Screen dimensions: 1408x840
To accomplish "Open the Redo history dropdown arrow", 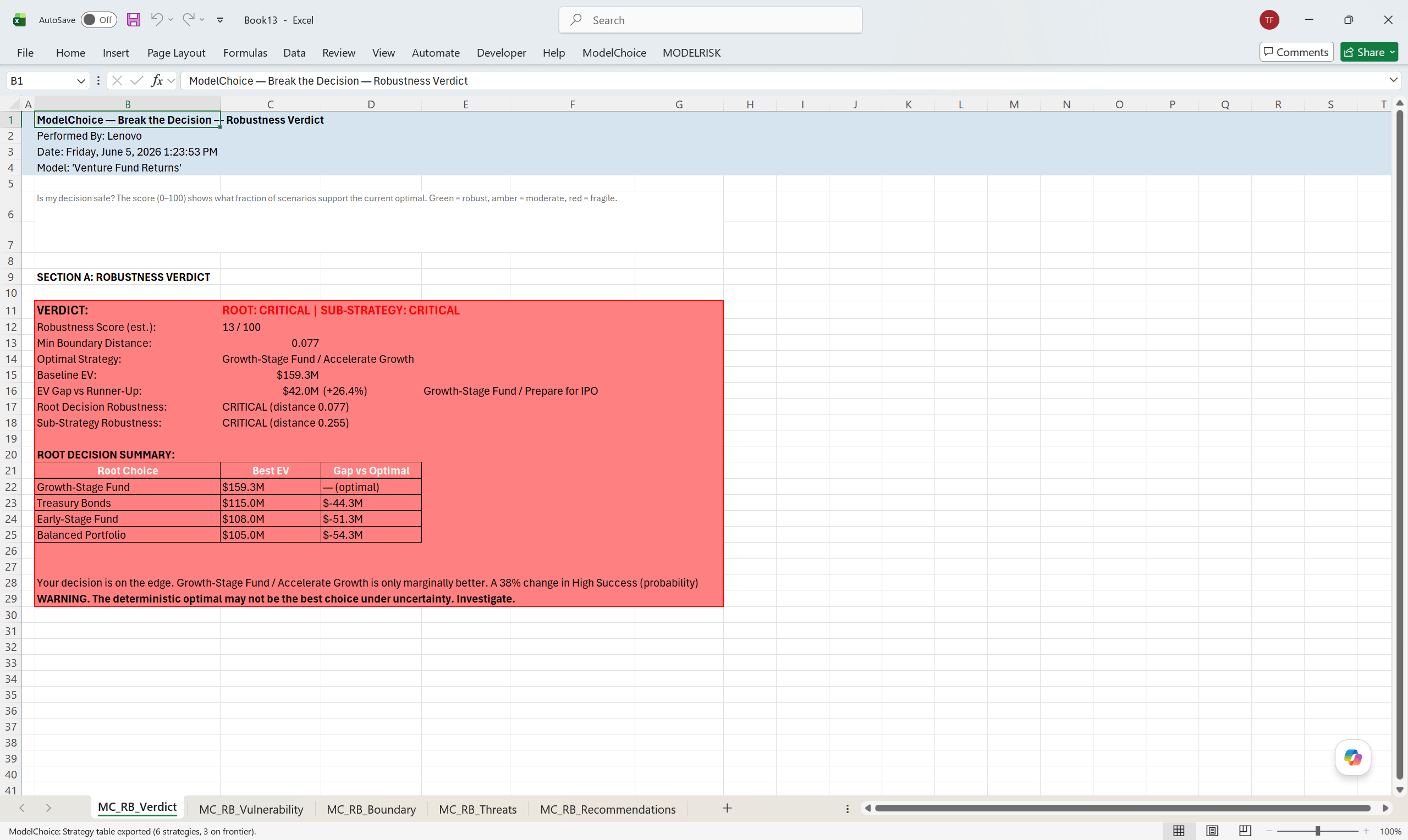I will [202, 20].
